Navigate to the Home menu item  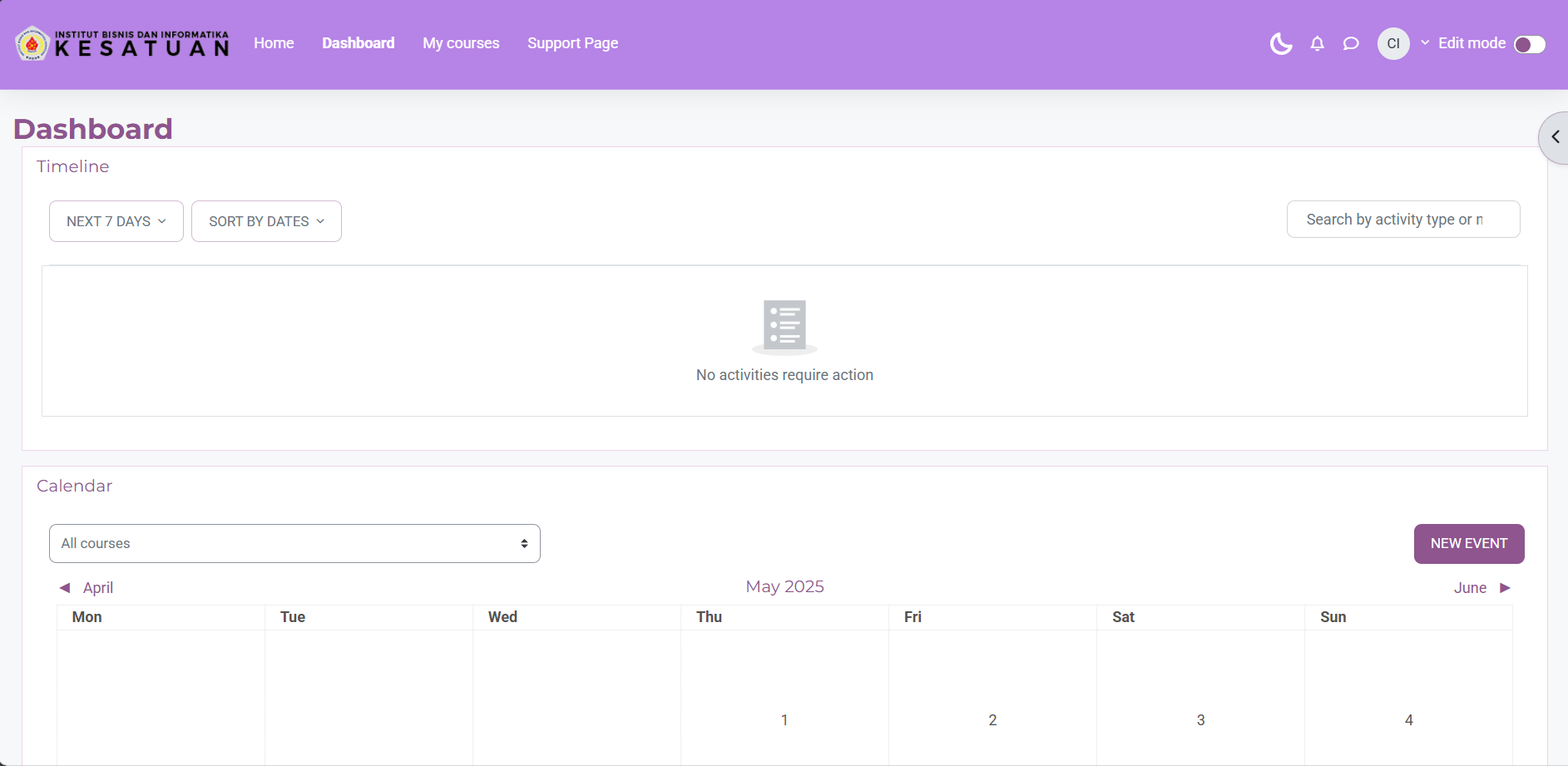pos(274,43)
